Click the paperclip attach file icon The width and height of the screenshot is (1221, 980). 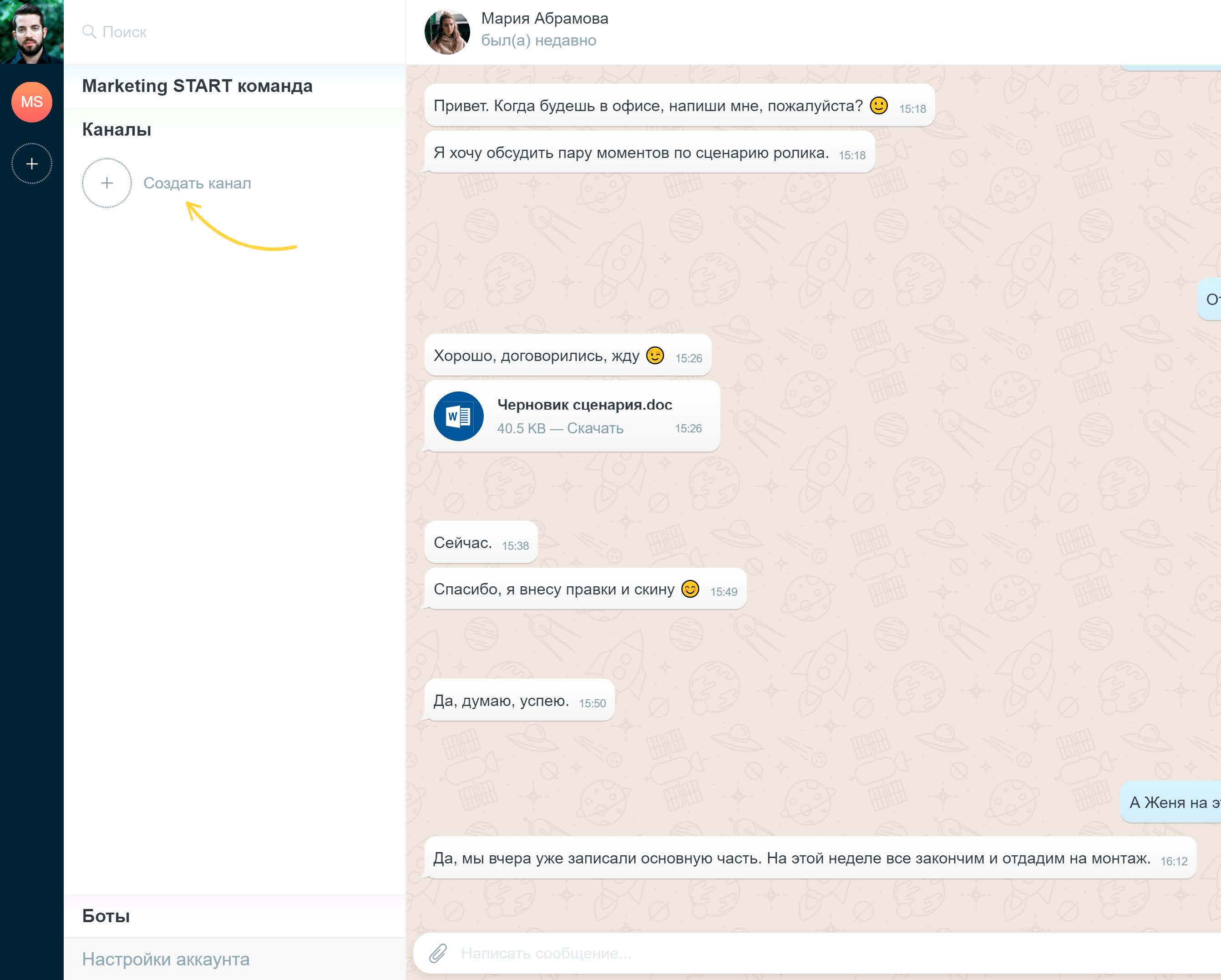[x=437, y=954]
